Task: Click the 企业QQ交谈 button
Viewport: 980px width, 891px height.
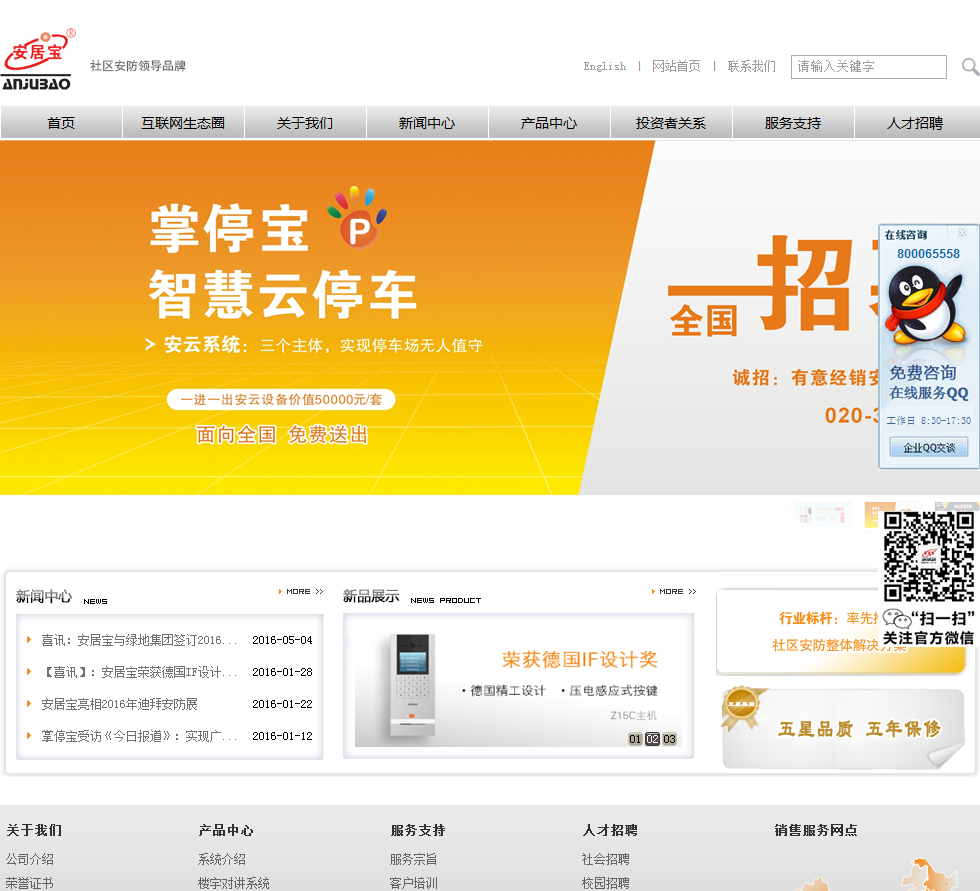Action: tap(929, 447)
